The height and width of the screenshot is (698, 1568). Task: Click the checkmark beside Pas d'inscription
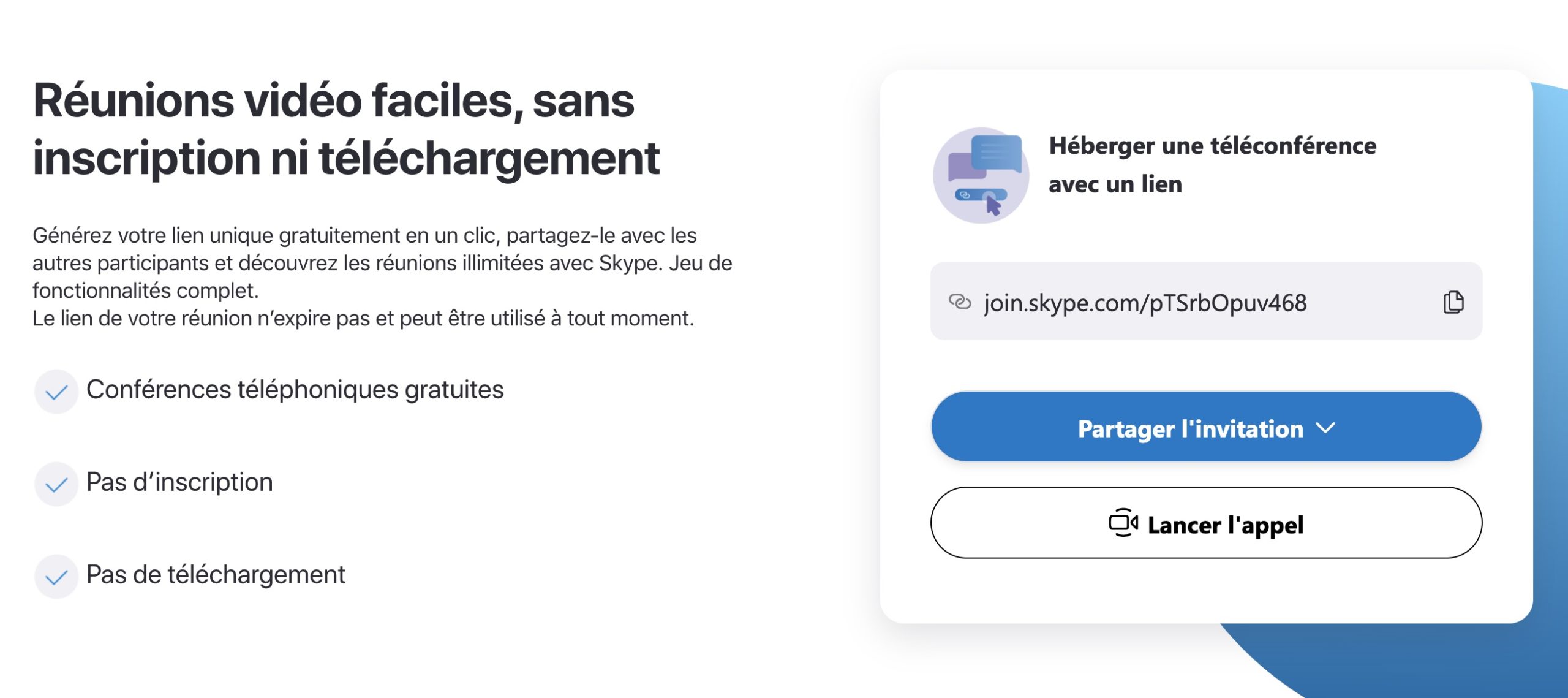click(x=56, y=484)
